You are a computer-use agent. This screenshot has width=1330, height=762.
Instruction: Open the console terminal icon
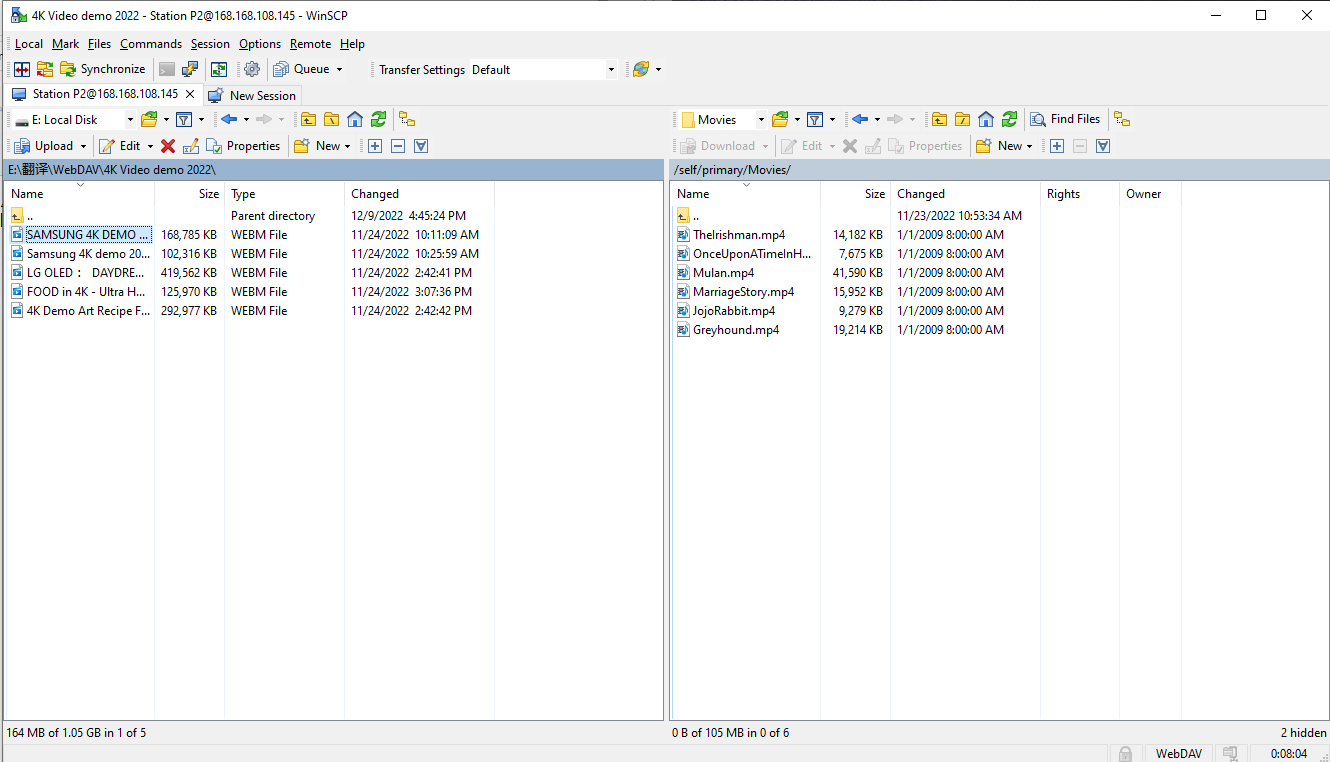(167, 69)
